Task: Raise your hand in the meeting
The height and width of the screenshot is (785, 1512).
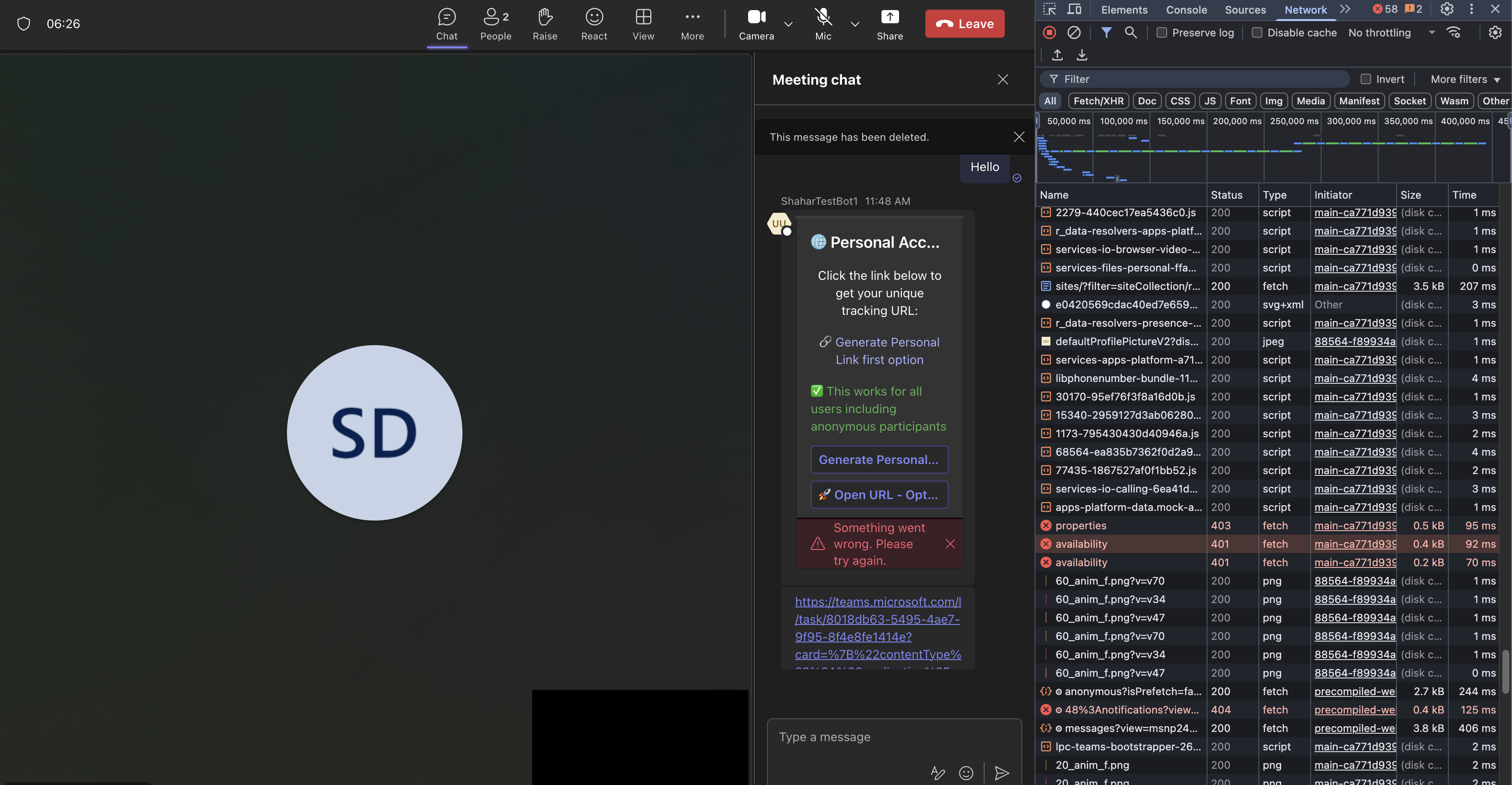Action: [545, 24]
